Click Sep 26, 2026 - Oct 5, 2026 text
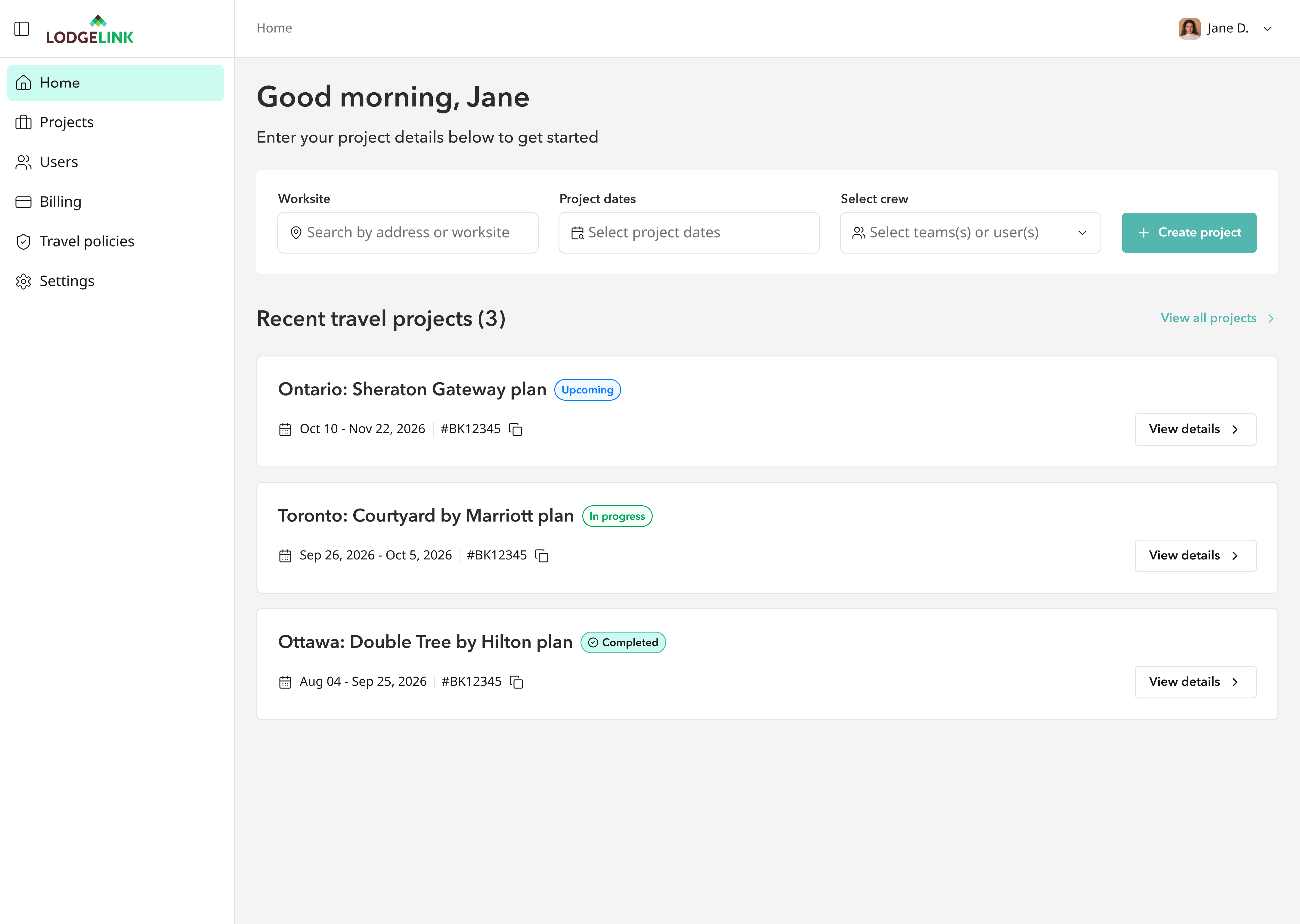1300x924 pixels. (376, 555)
